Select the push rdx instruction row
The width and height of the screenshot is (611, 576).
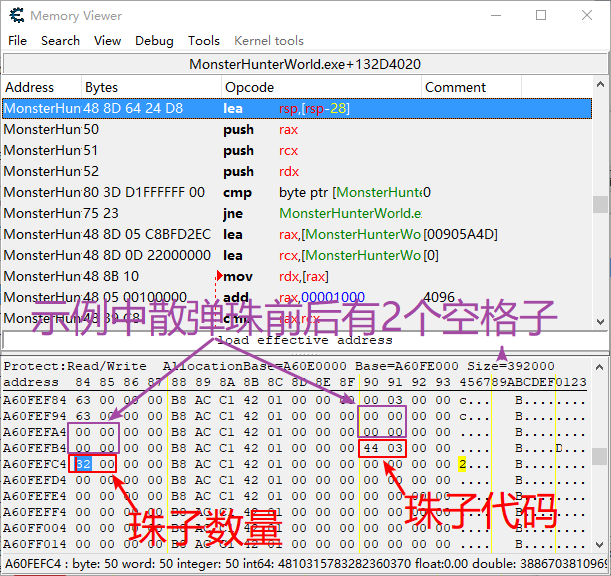tap(297, 171)
